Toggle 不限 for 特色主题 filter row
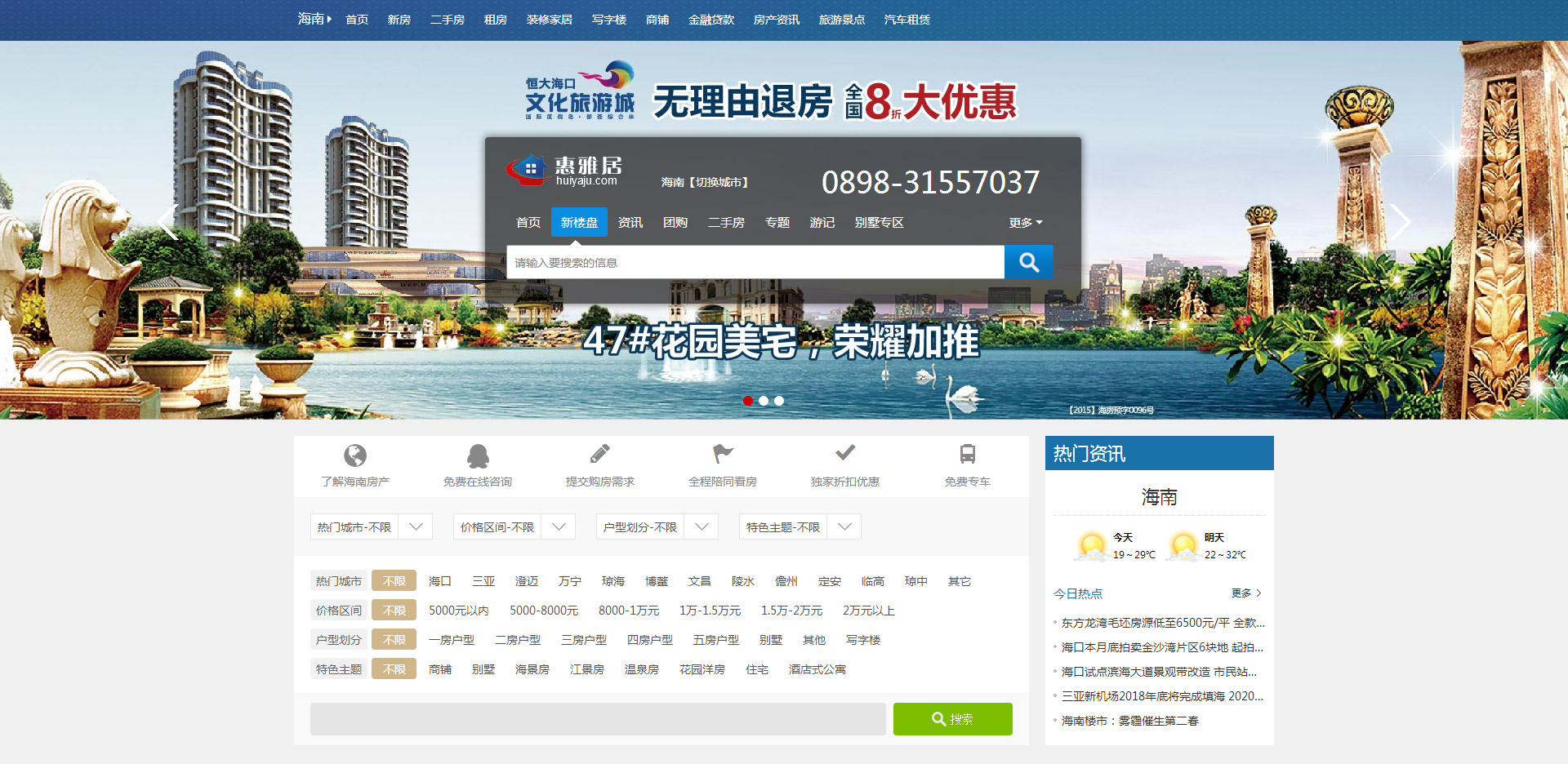1568x764 pixels. pyautogui.click(x=394, y=668)
